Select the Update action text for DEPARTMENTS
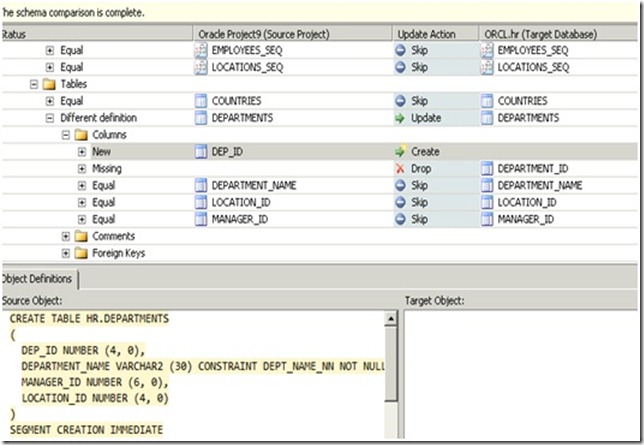Viewport: 644px width, 445px height. point(426,118)
